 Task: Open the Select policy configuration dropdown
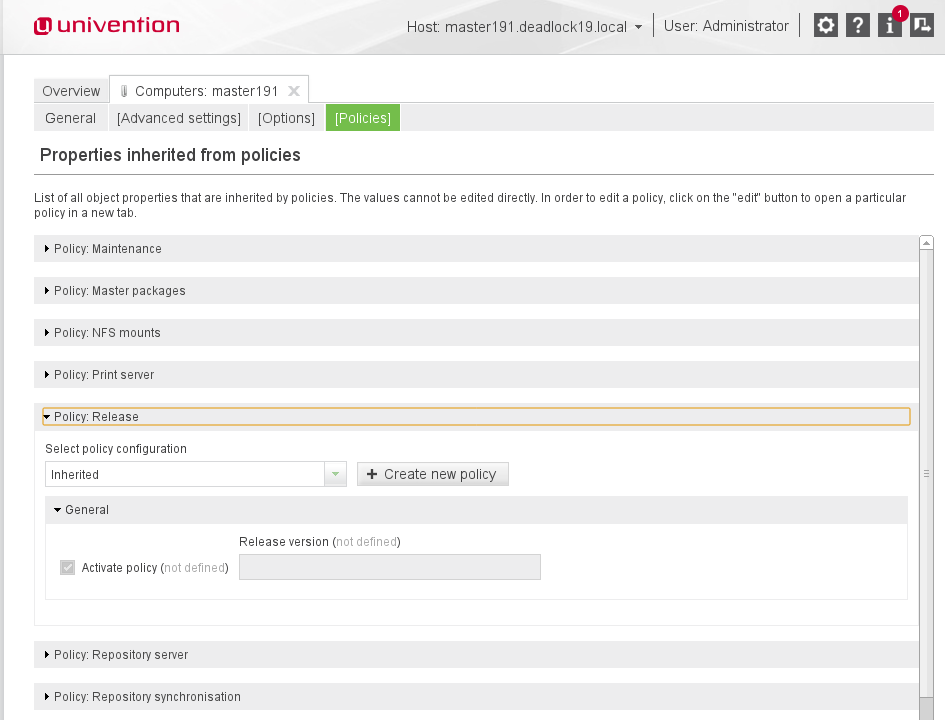(x=336, y=474)
